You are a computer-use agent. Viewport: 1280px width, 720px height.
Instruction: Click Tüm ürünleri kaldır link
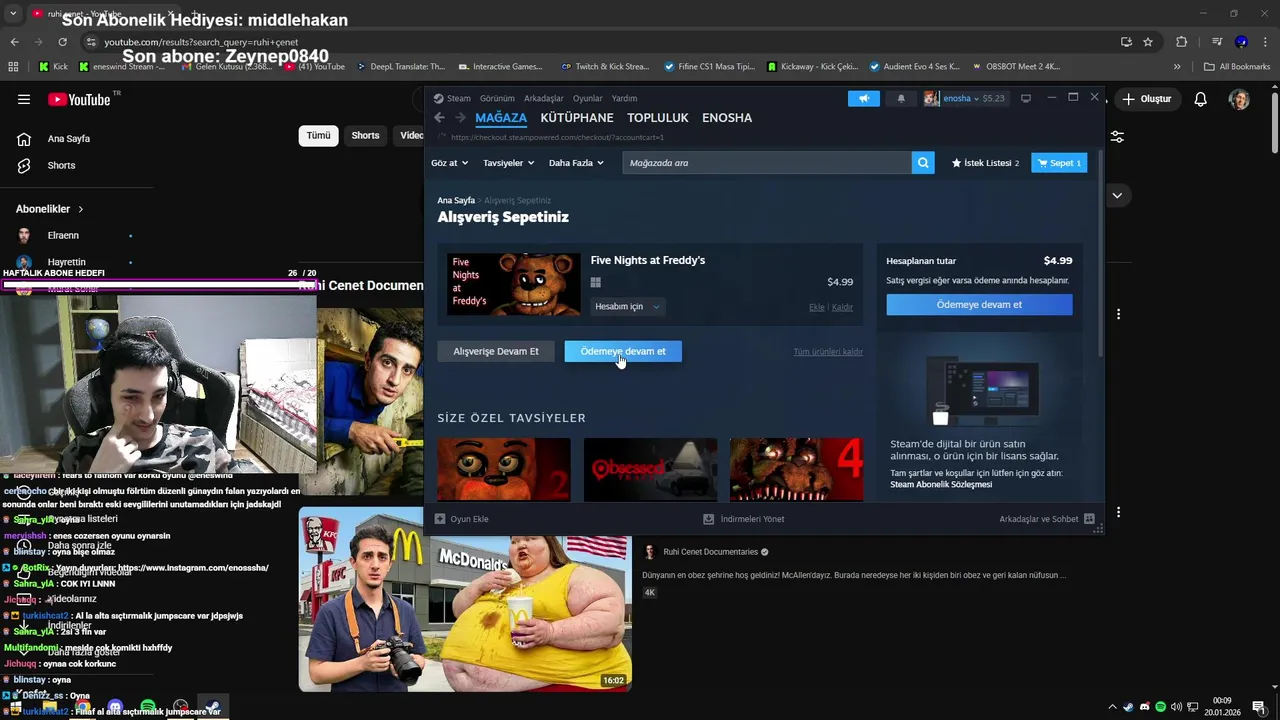(x=828, y=352)
